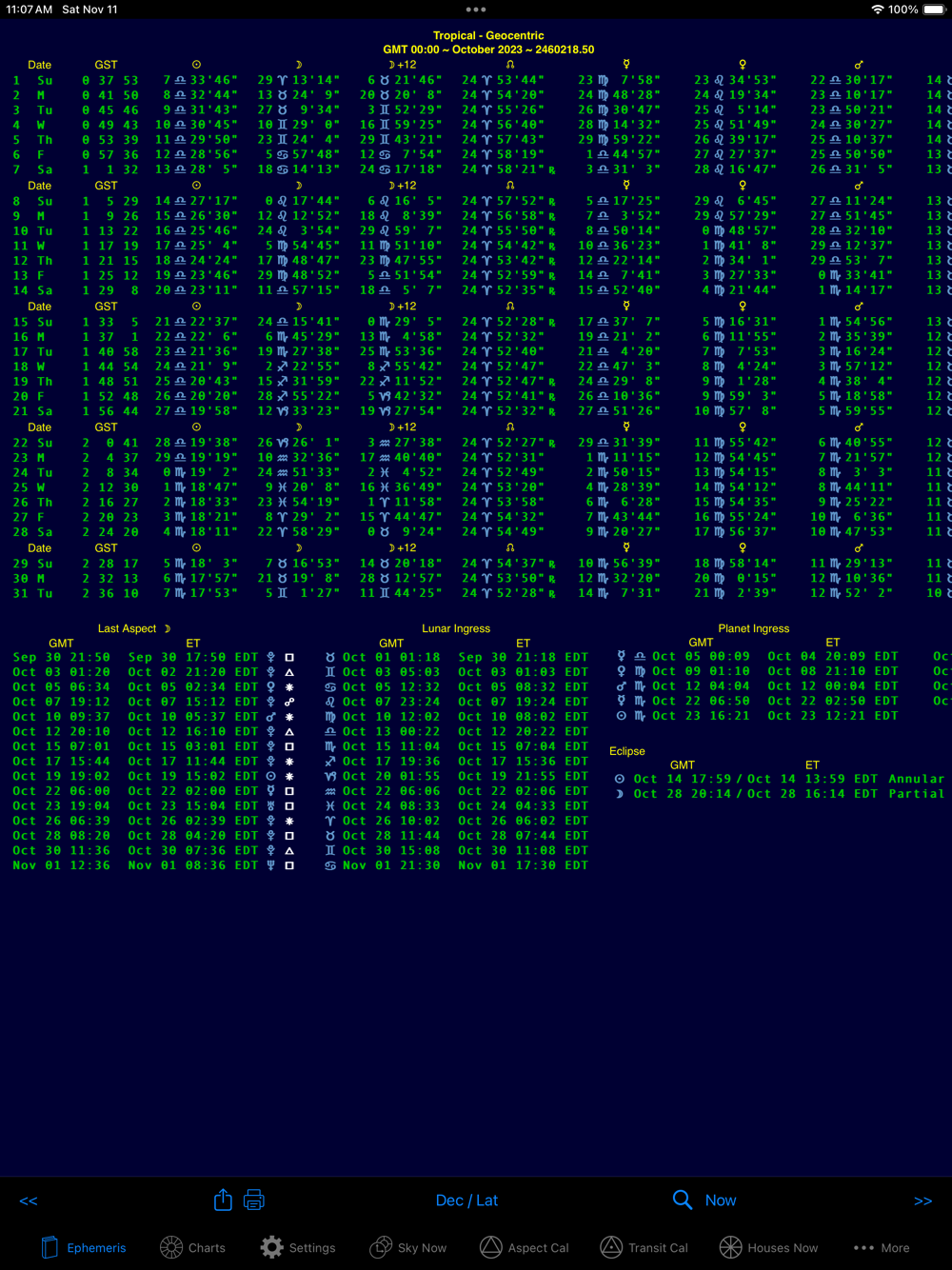Click the Mercury symbol in first header row

(x=626, y=65)
